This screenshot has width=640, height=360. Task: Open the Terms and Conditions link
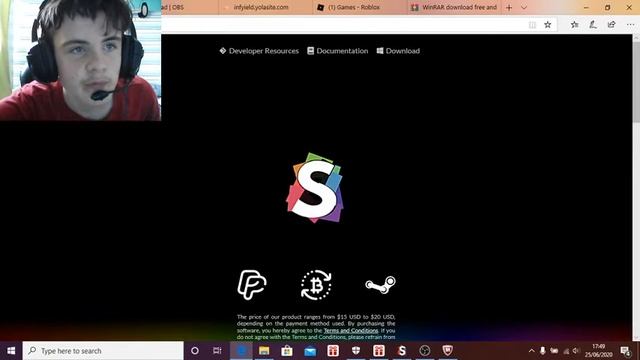tap(351, 331)
